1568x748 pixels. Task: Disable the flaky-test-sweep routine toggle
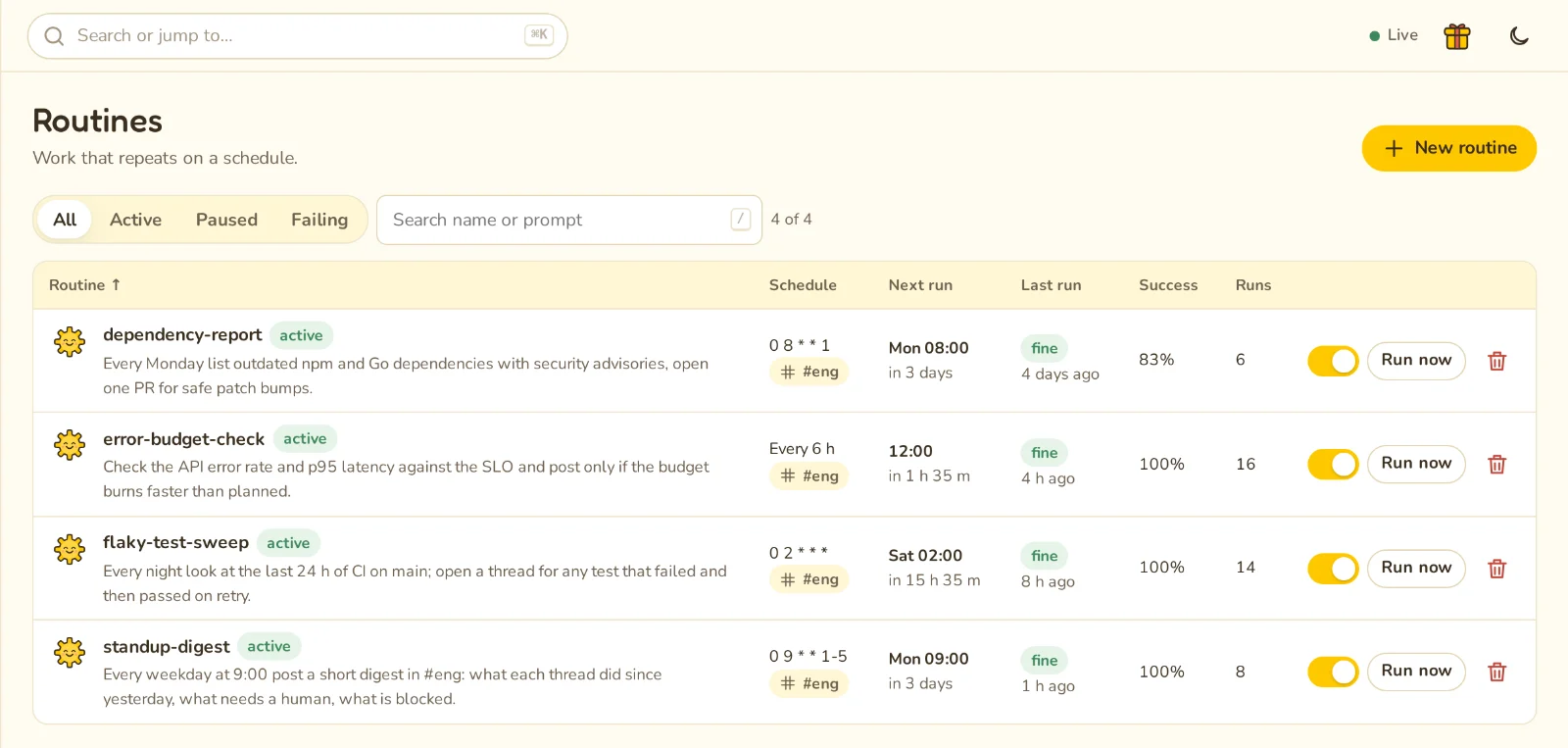coord(1333,569)
